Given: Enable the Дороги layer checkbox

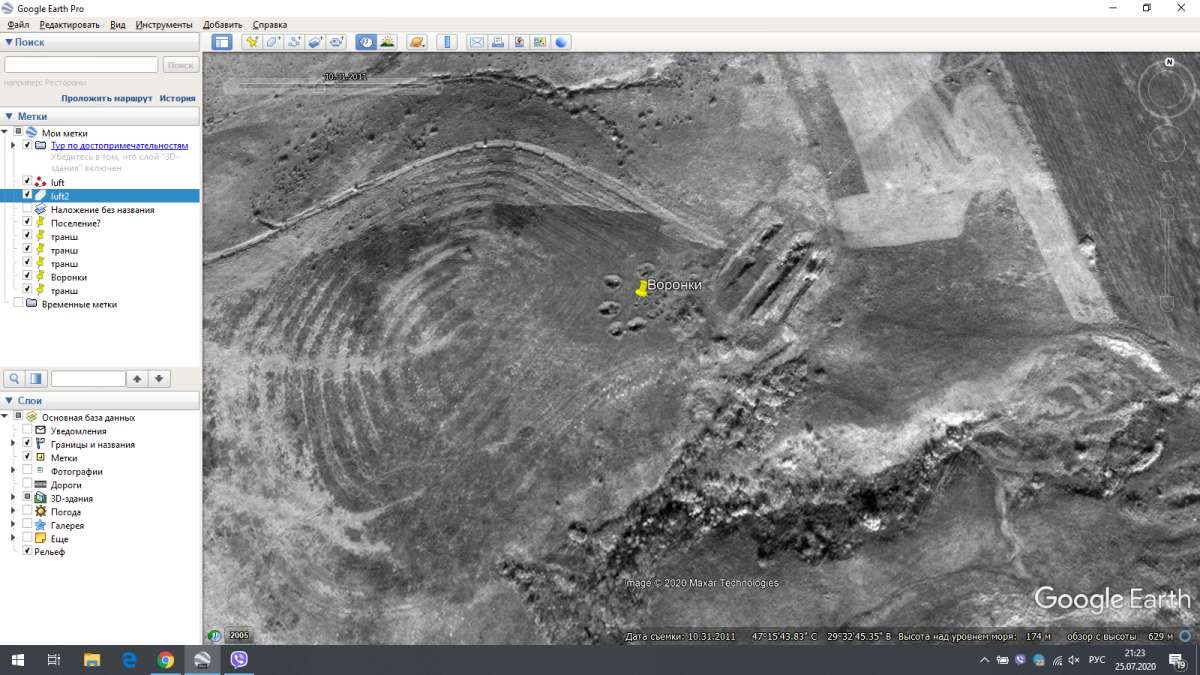Looking at the screenshot, I should point(27,485).
